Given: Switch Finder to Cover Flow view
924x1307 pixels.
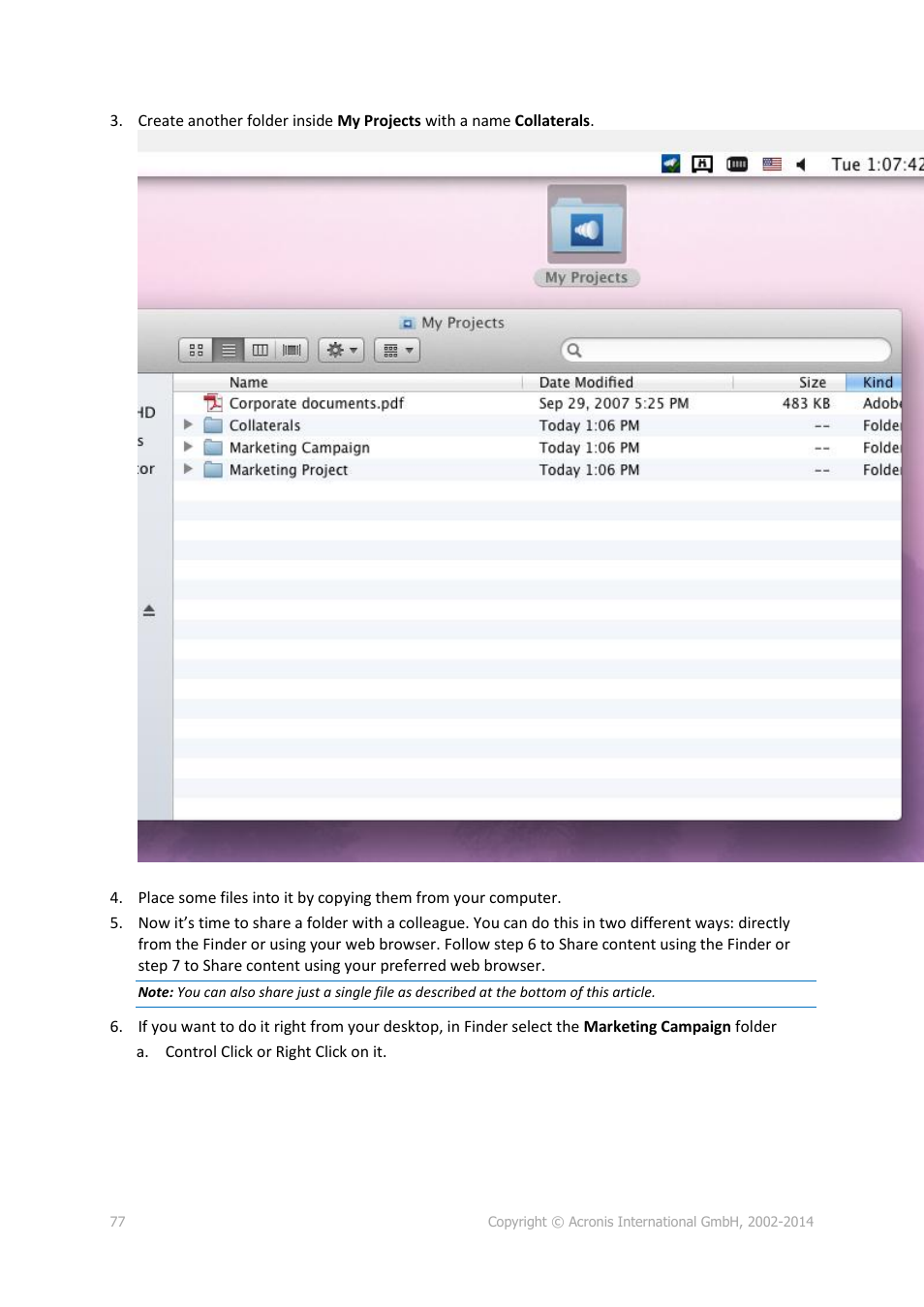Looking at the screenshot, I should click(x=292, y=350).
